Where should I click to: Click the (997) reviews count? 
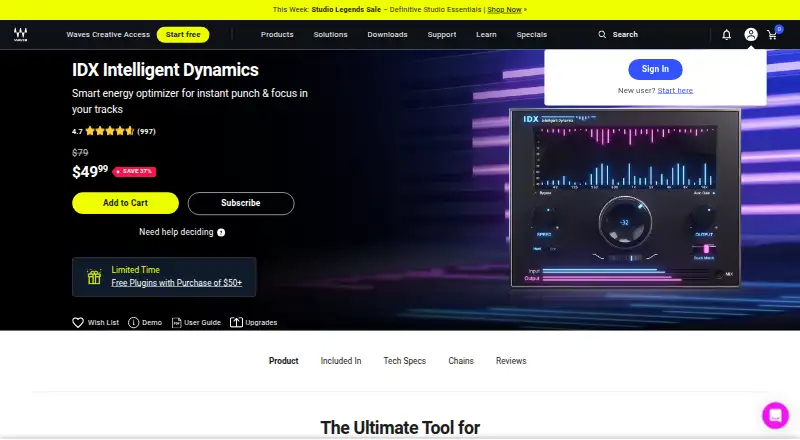(146, 132)
